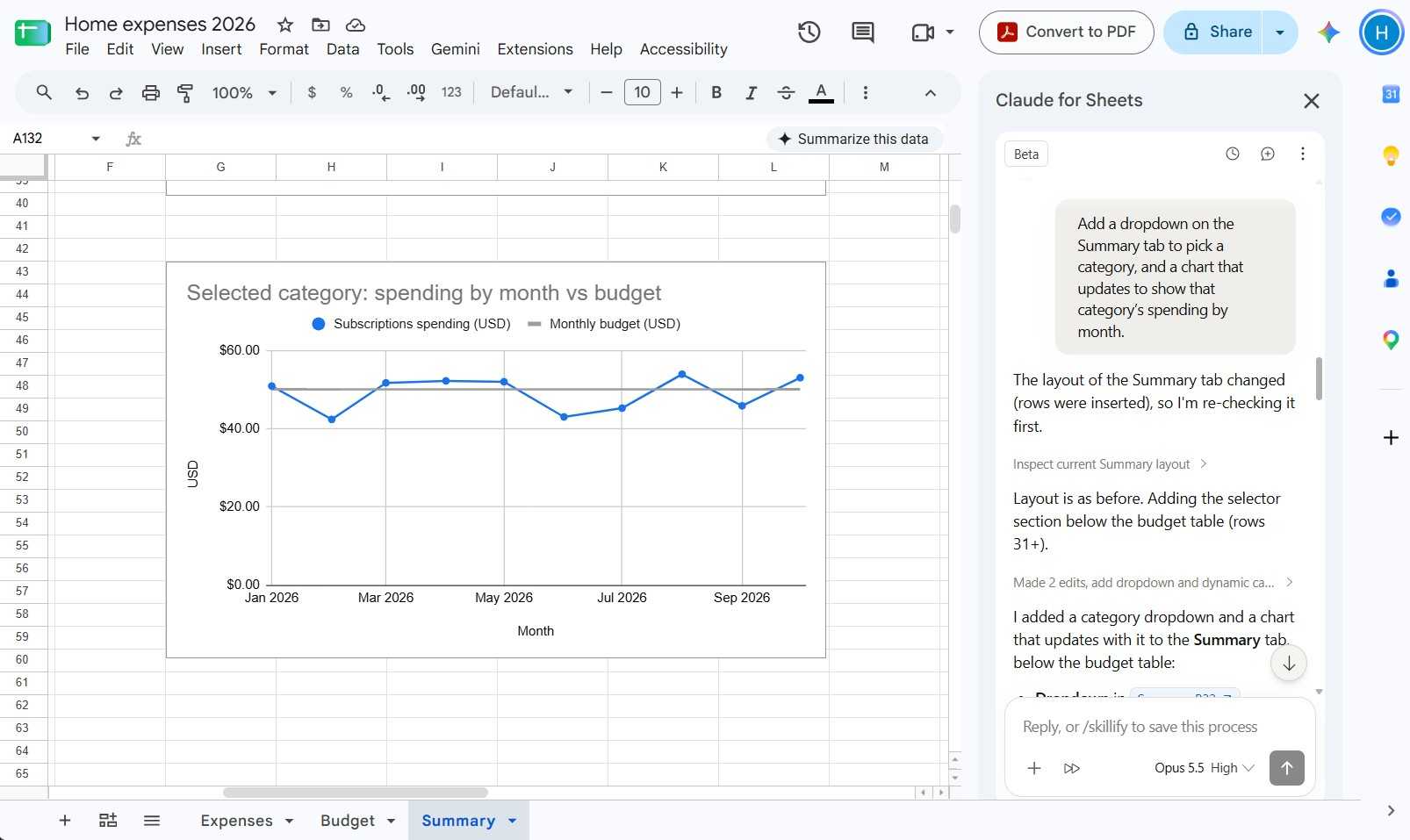
Task: Redo the last action
Action: 115,92
